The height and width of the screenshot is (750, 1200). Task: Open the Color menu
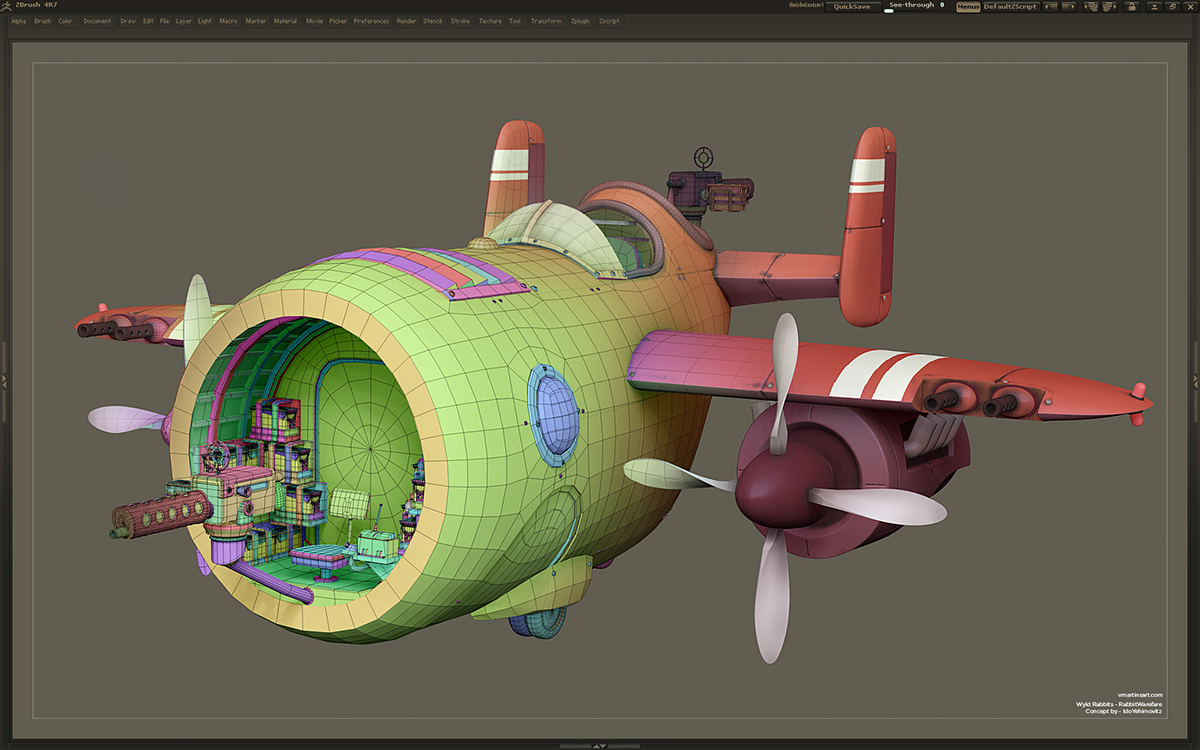pyautogui.click(x=65, y=21)
